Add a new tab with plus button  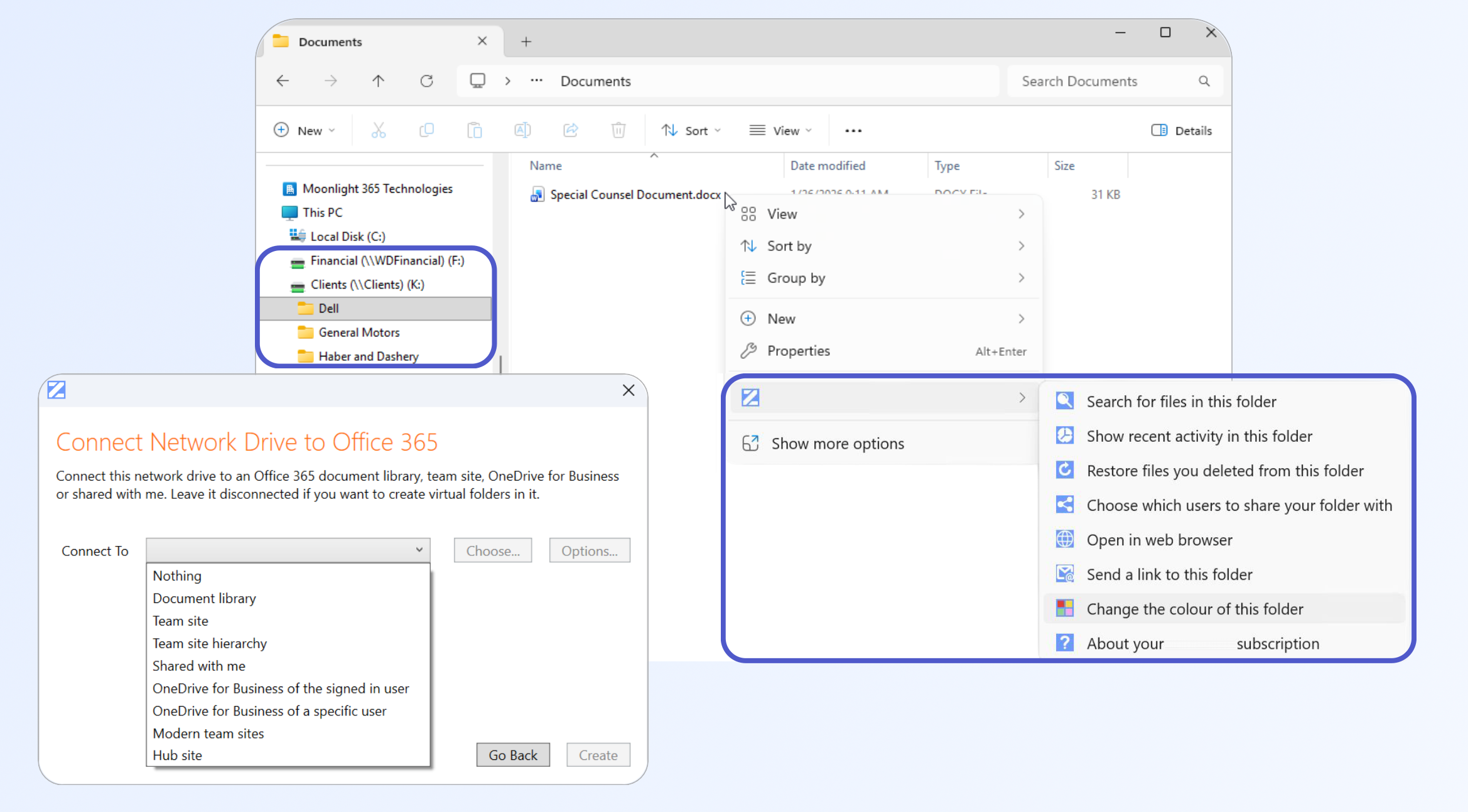coord(526,41)
